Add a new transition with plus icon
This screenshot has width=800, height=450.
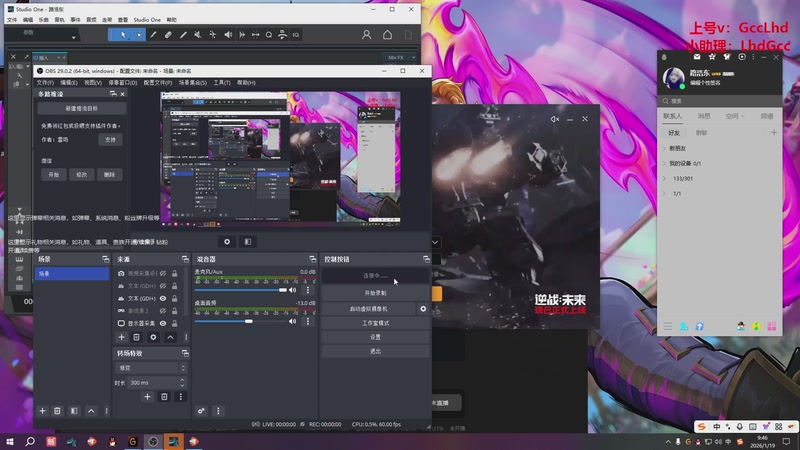pyautogui.click(x=147, y=397)
